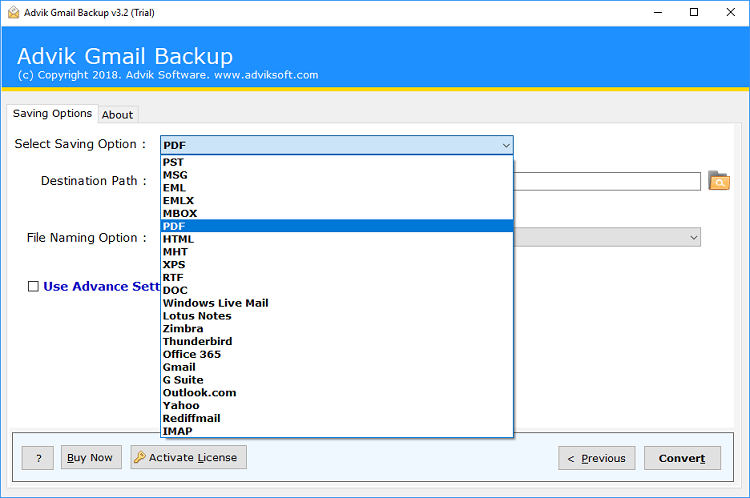Pick MBOX as saving option

click(x=337, y=213)
